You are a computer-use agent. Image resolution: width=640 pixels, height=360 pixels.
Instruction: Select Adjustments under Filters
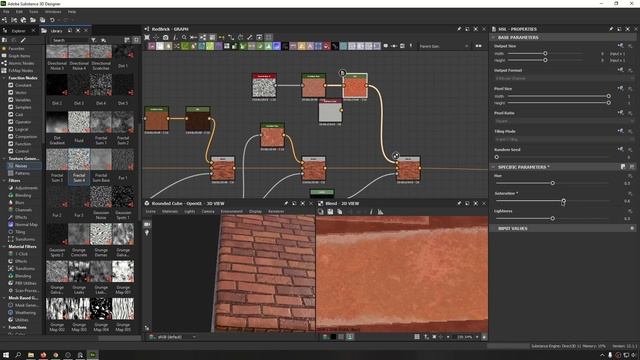pyautogui.click(x=27, y=188)
